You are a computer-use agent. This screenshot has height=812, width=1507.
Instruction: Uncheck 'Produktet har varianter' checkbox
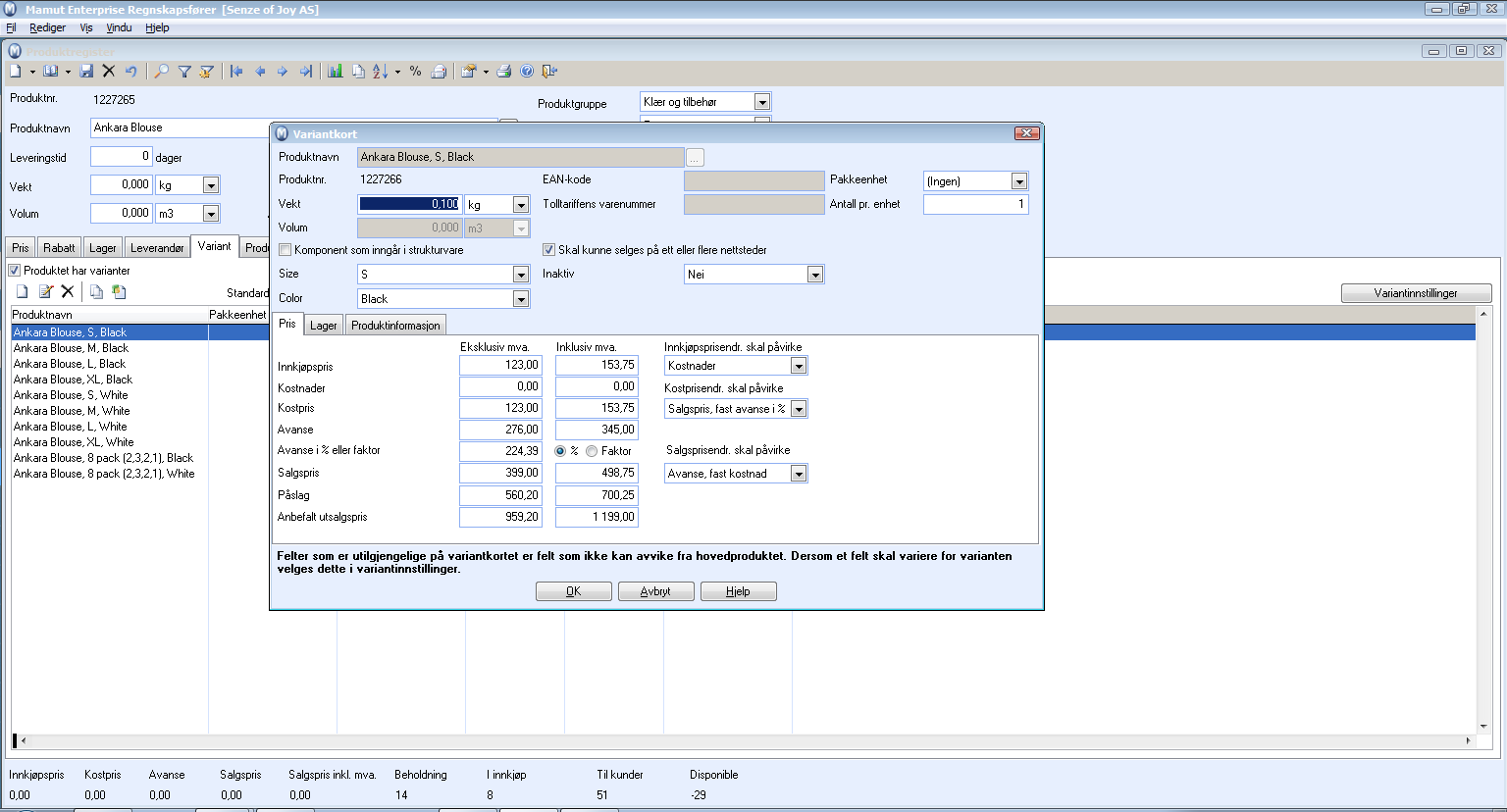[x=15, y=271]
